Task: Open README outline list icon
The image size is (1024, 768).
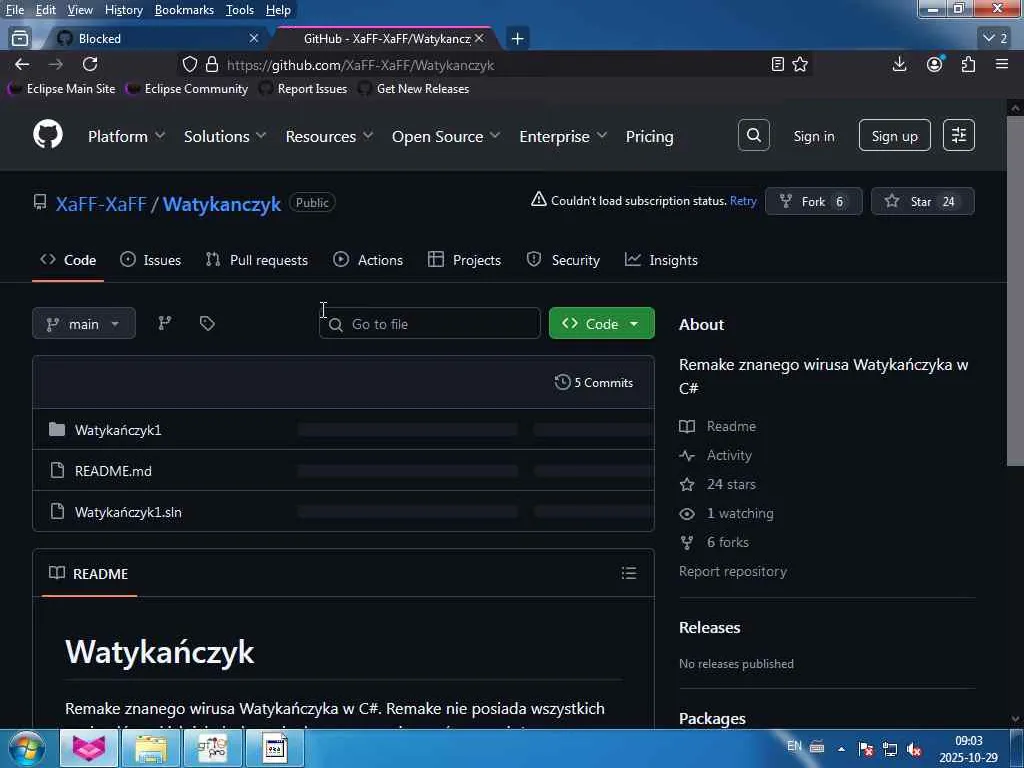Action: pos(629,573)
